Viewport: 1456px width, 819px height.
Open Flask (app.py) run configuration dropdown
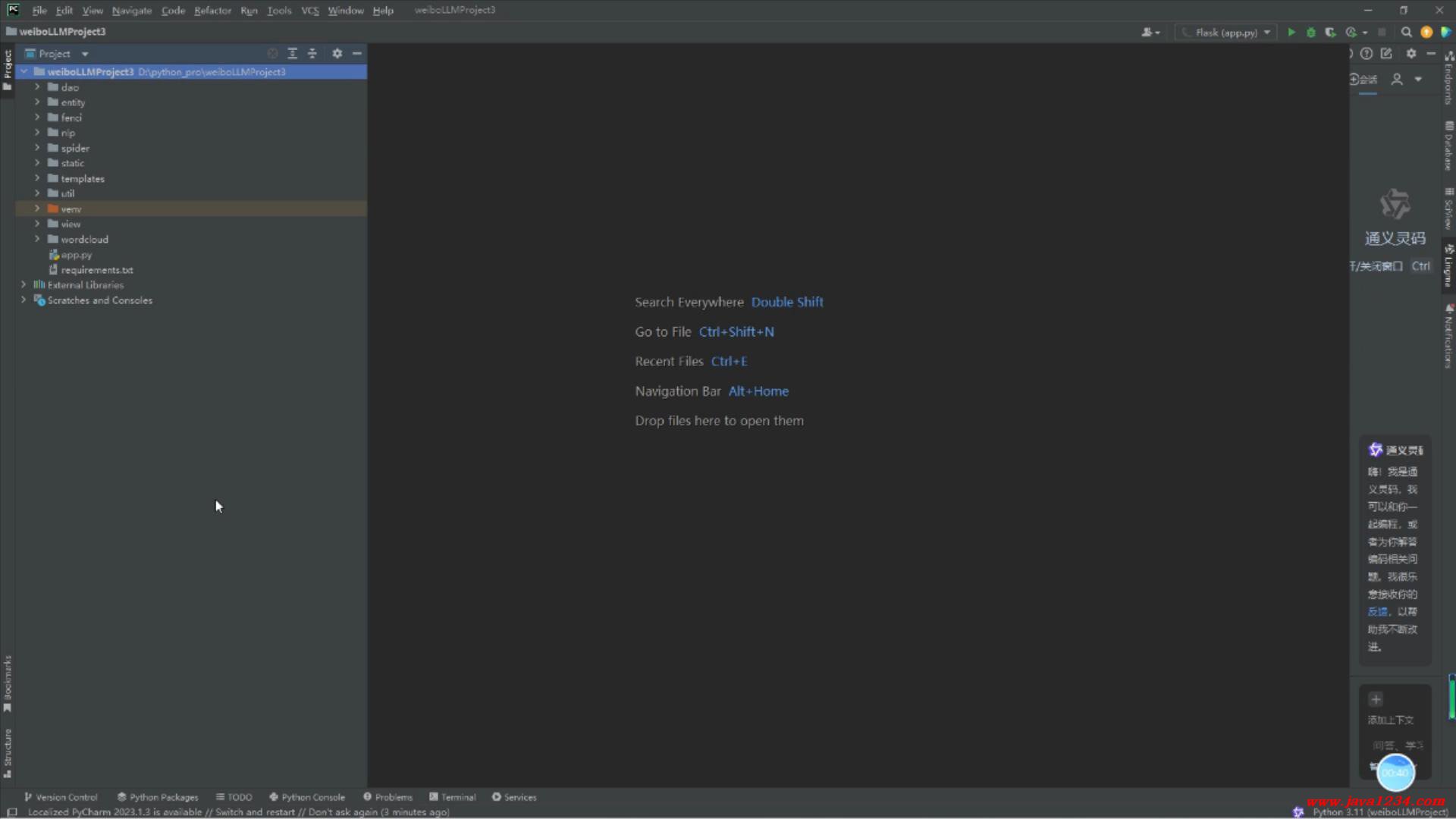1226,33
